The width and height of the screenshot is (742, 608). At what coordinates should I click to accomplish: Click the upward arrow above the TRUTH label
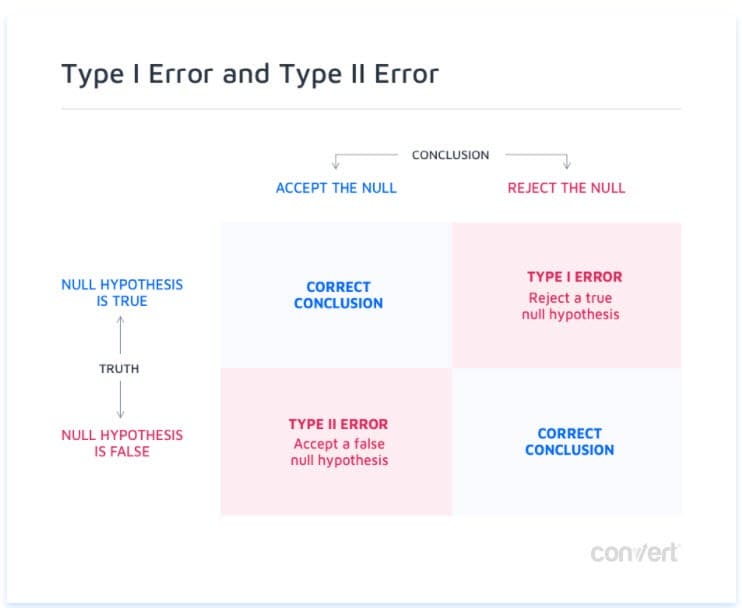(x=120, y=332)
